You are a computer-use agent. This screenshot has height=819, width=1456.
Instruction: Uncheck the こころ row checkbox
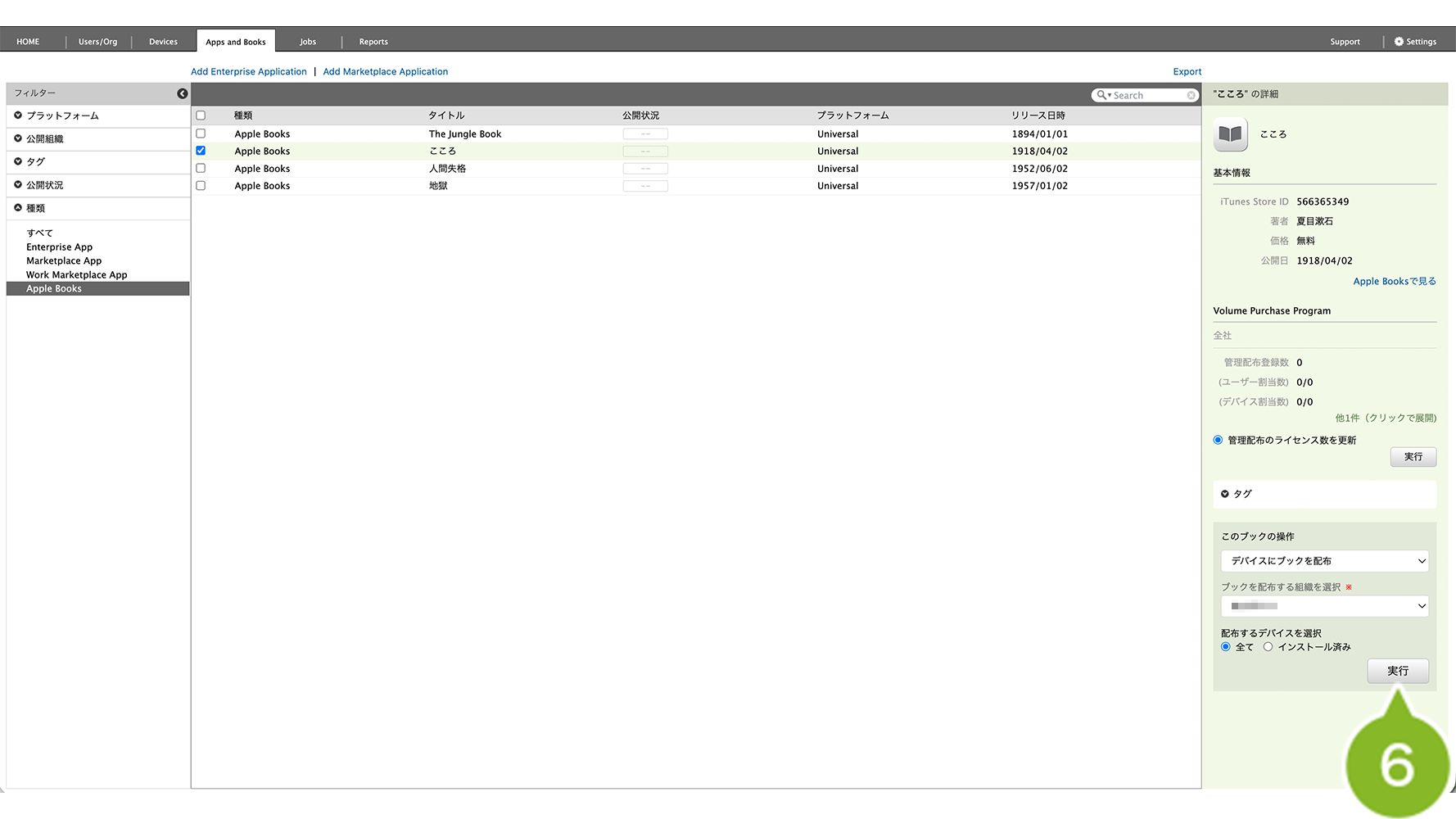[x=201, y=151]
